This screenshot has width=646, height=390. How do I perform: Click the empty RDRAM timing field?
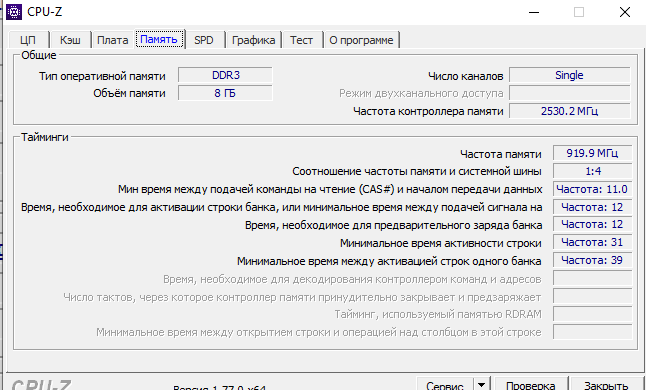(592, 314)
